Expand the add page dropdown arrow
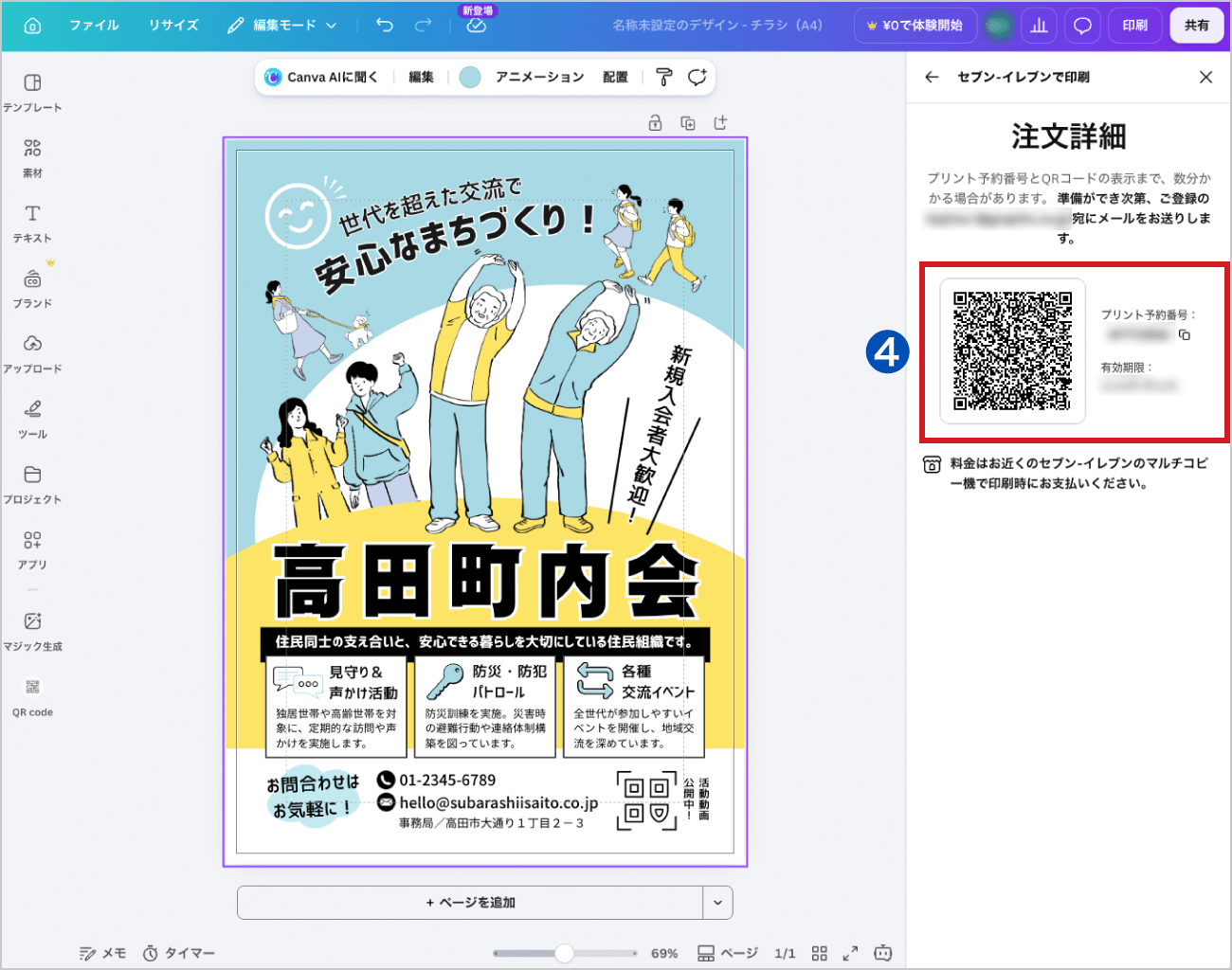Image resolution: width=1232 pixels, height=970 pixels. click(717, 903)
